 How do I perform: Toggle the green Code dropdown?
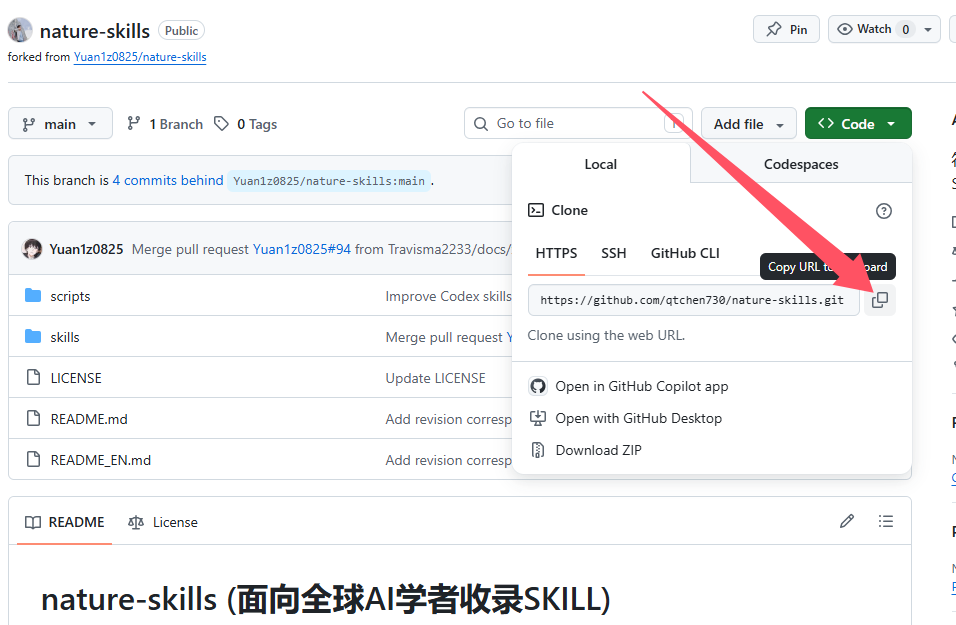pyautogui.click(x=858, y=124)
